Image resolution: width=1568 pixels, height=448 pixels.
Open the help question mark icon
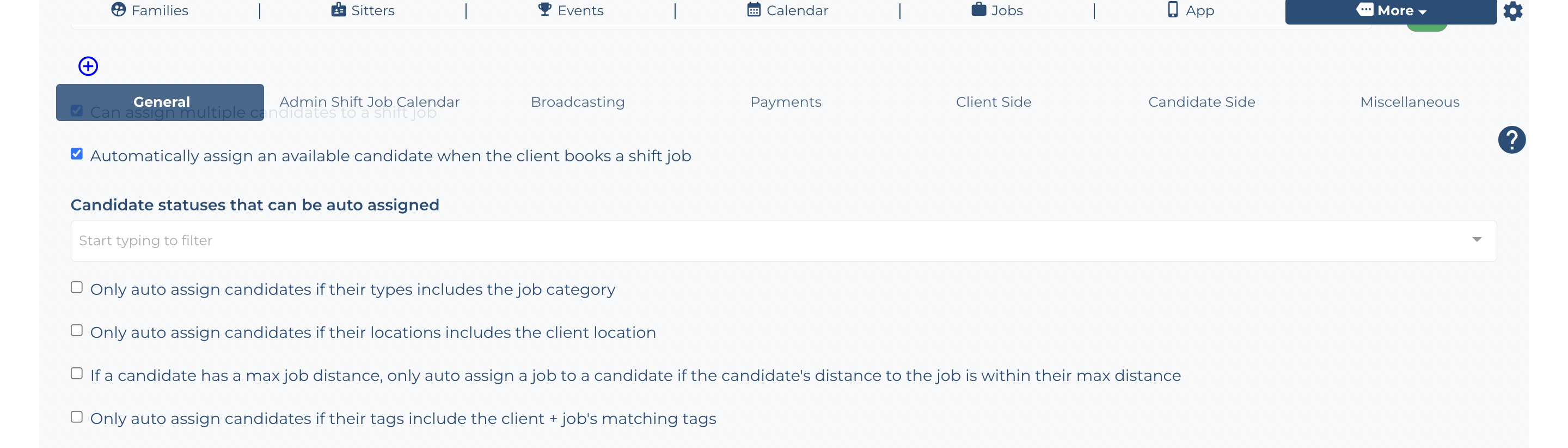pos(1511,140)
